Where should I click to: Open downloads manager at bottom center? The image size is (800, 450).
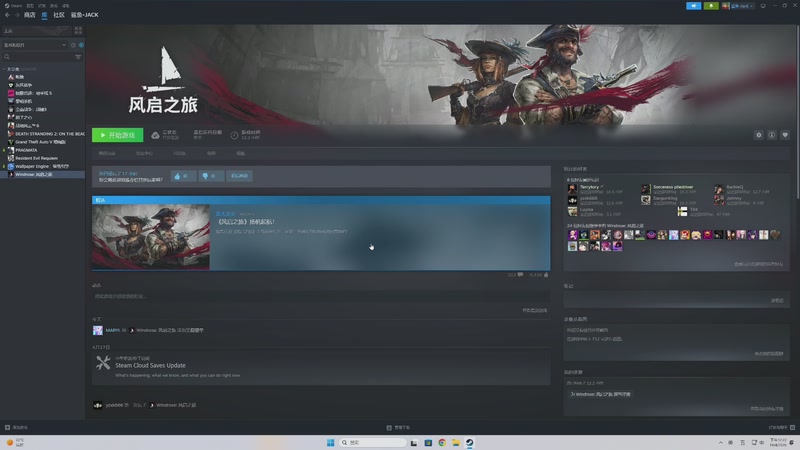pyautogui.click(x=398, y=428)
